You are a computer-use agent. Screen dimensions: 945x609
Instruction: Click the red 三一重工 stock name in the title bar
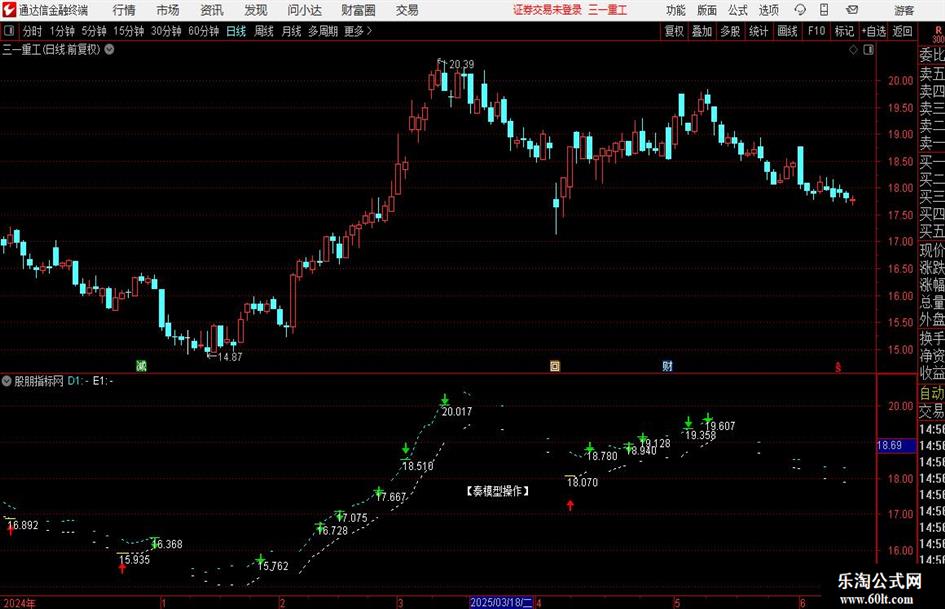click(608, 10)
